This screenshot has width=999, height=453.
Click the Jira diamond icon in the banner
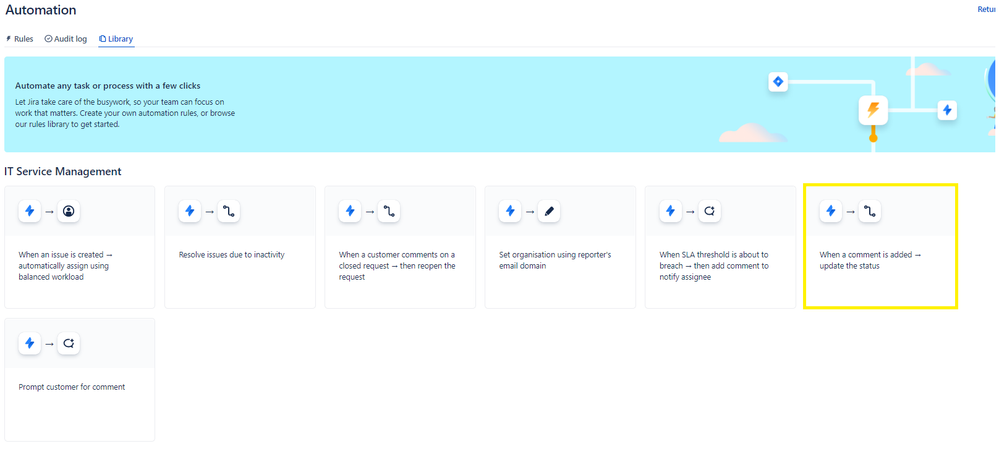click(778, 82)
